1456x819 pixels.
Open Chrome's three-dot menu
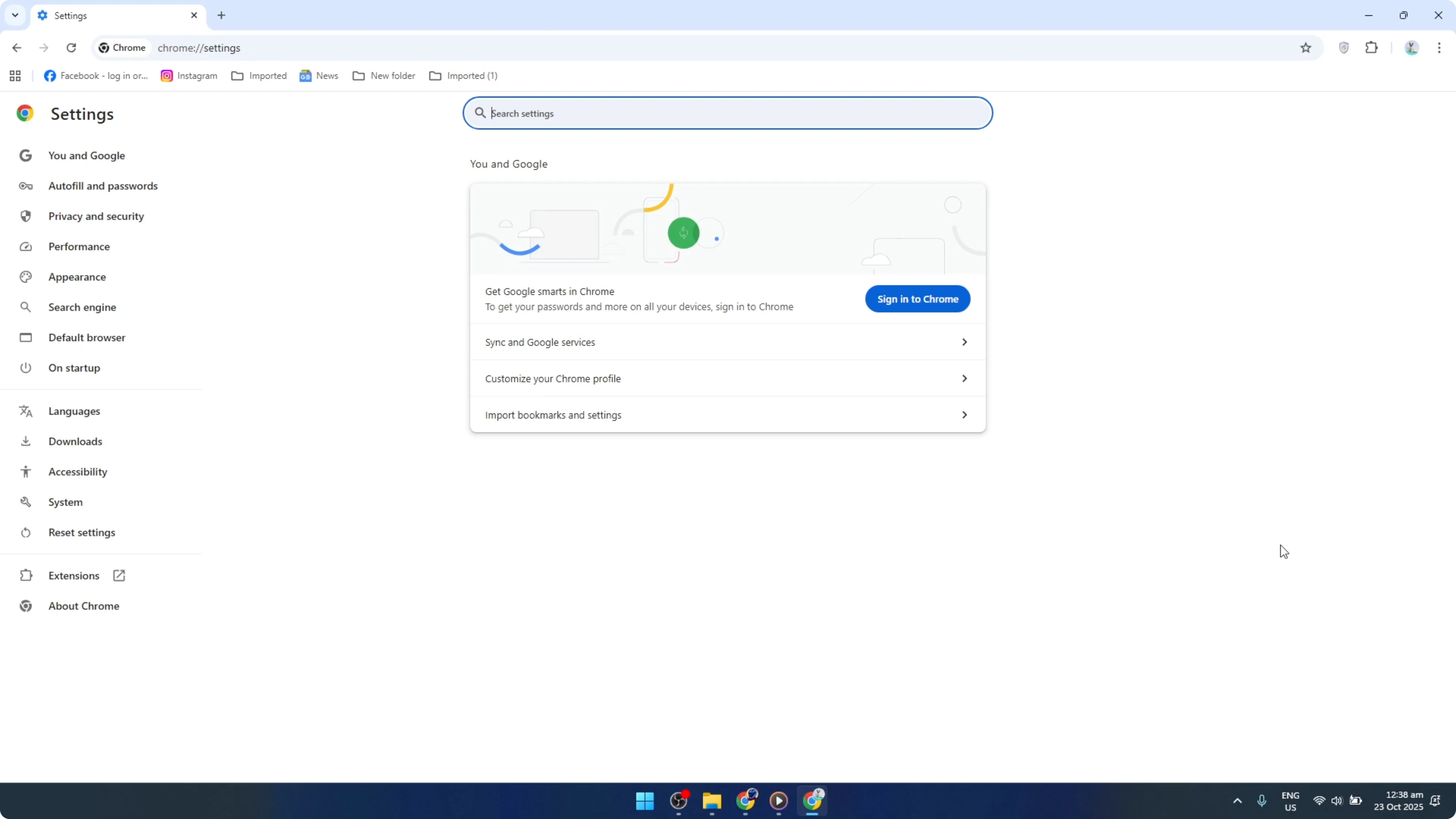point(1441,47)
